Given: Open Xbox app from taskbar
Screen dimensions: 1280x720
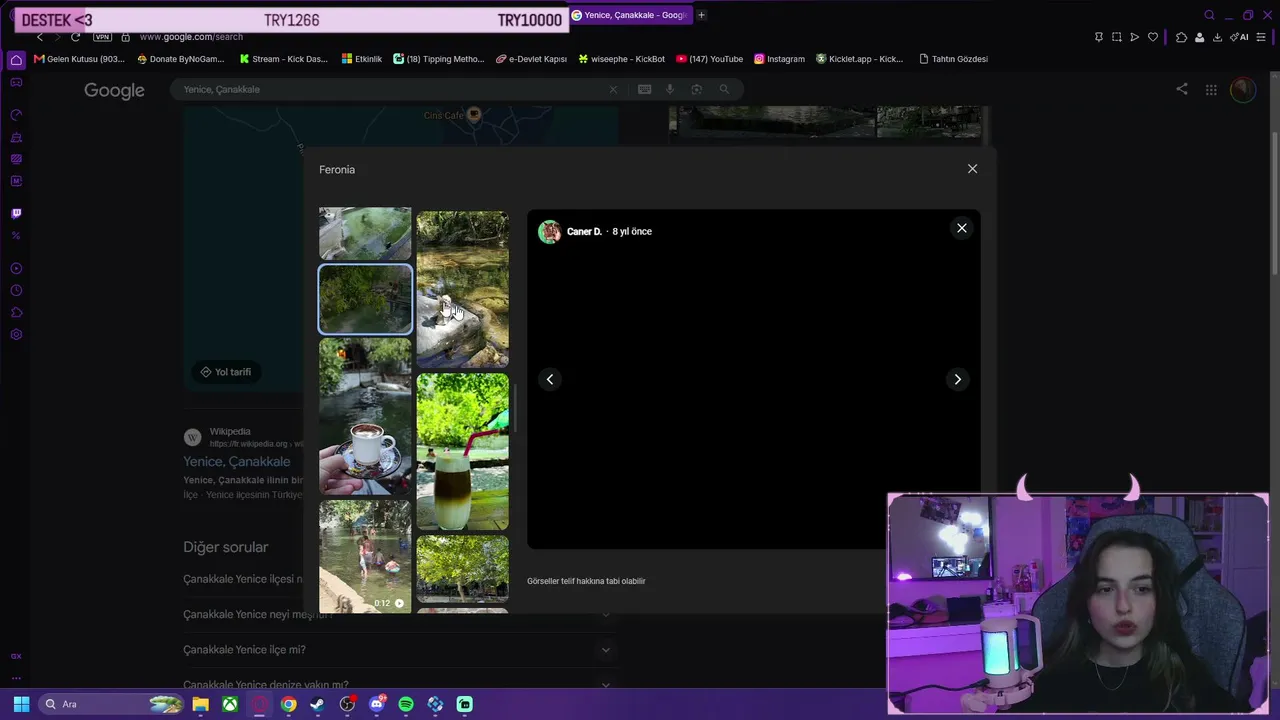Looking at the screenshot, I should coord(230,704).
